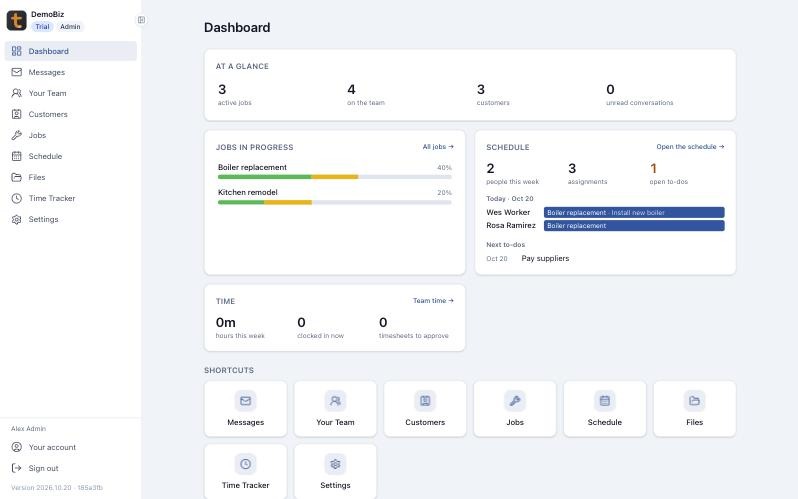Click the Settings shortcut gear icon
Screen dimensions: 798x499
[335, 464]
